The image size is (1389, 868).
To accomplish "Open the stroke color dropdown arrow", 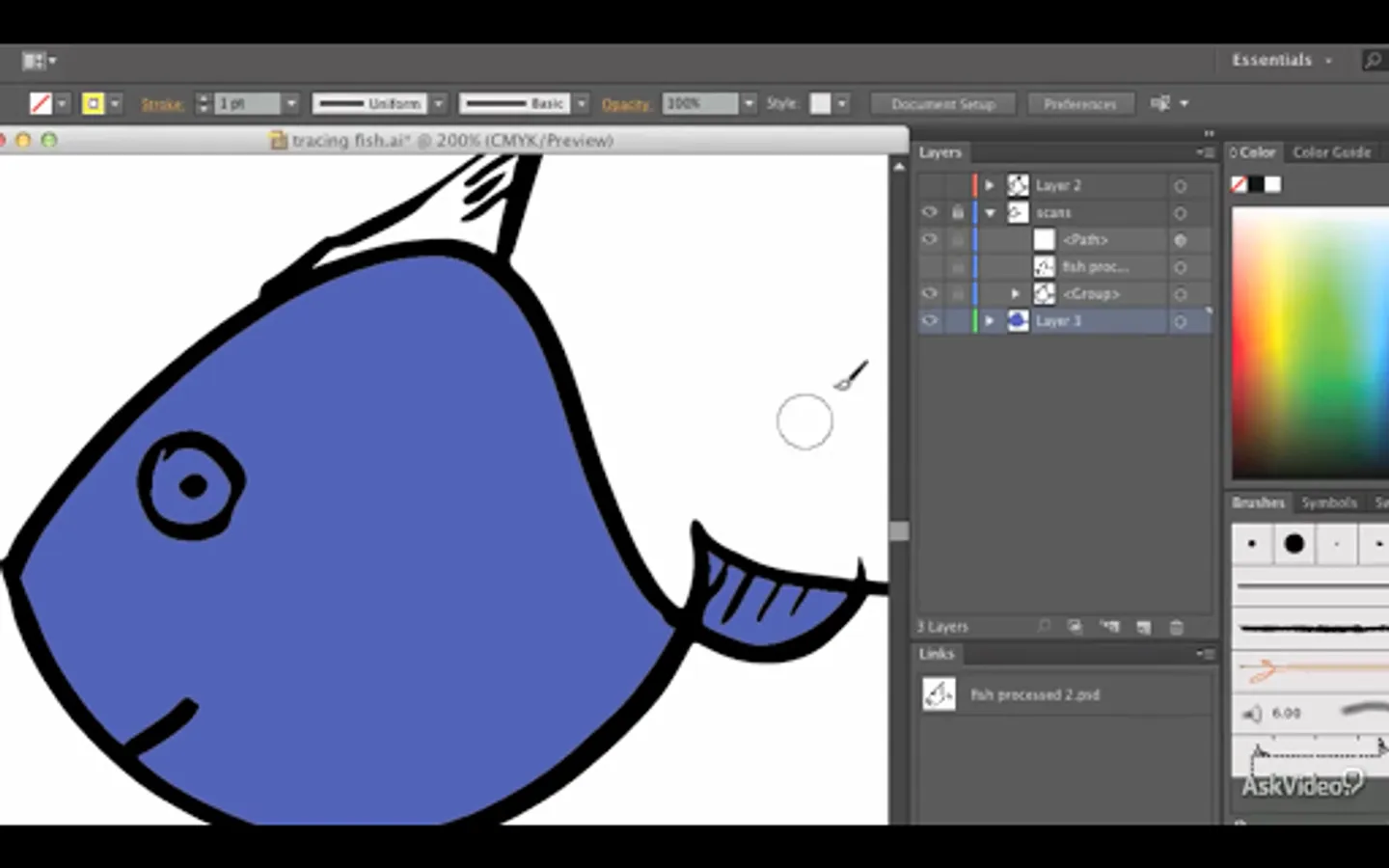I will (115, 103).
